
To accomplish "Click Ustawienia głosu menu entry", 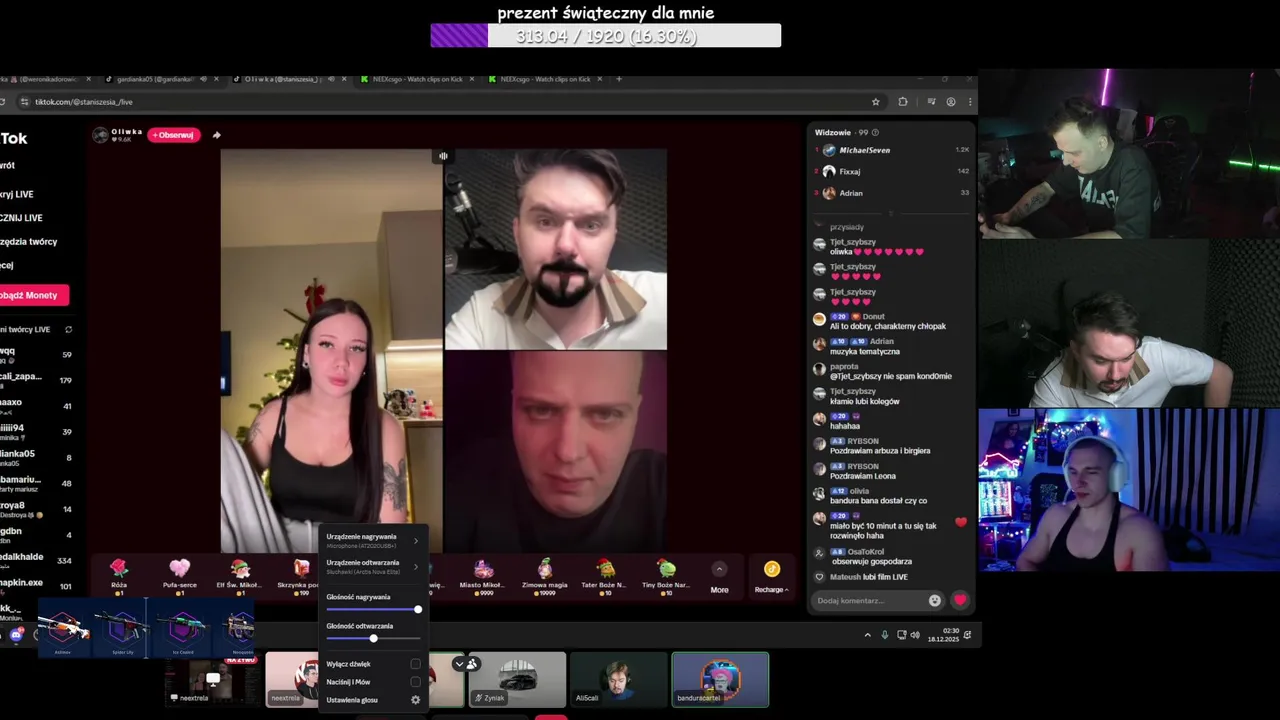I will pos(373,700).
